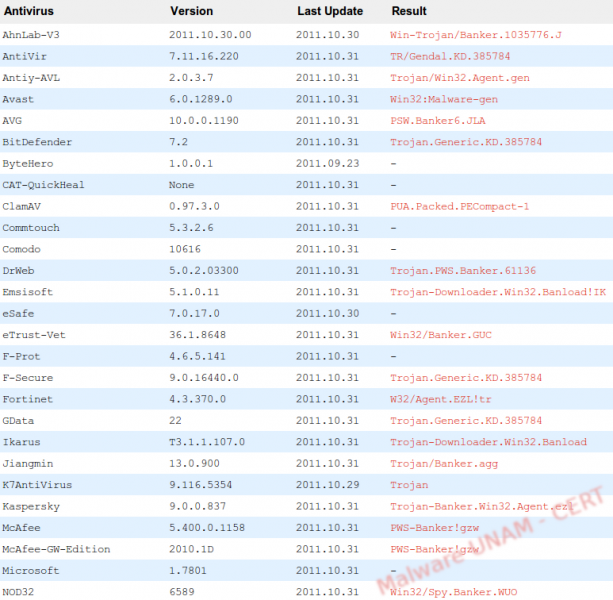Select CAT-QuickHeal version None

click(181, 185)
